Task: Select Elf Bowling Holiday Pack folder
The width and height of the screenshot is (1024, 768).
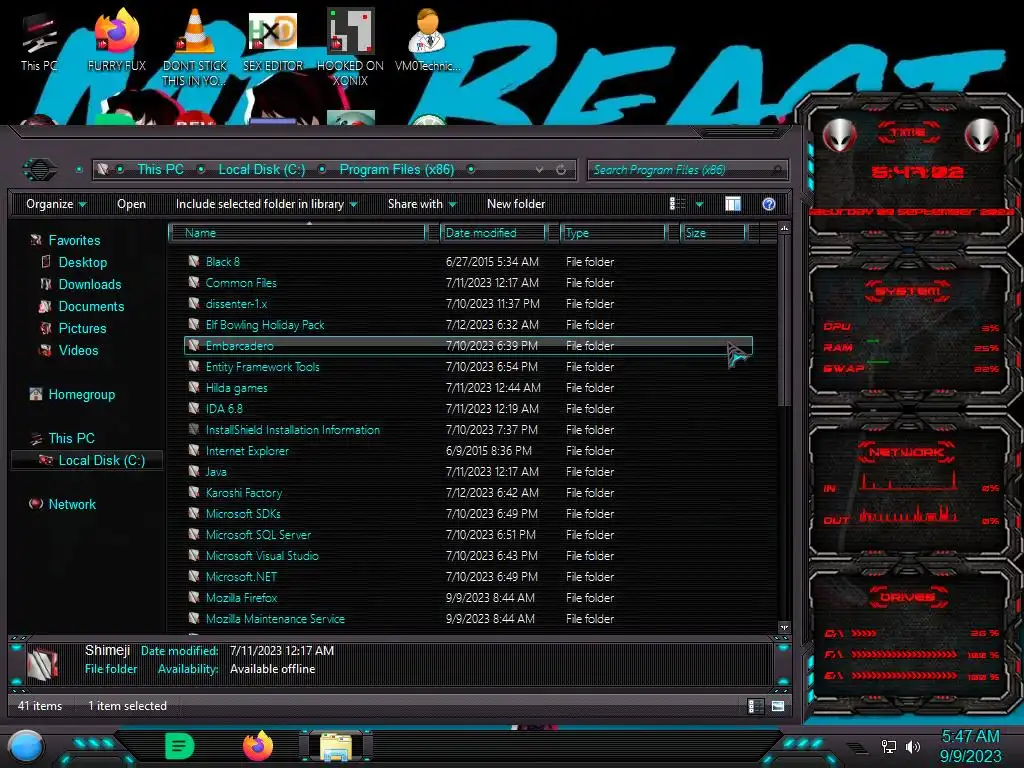Action: [x=468, y=325]
